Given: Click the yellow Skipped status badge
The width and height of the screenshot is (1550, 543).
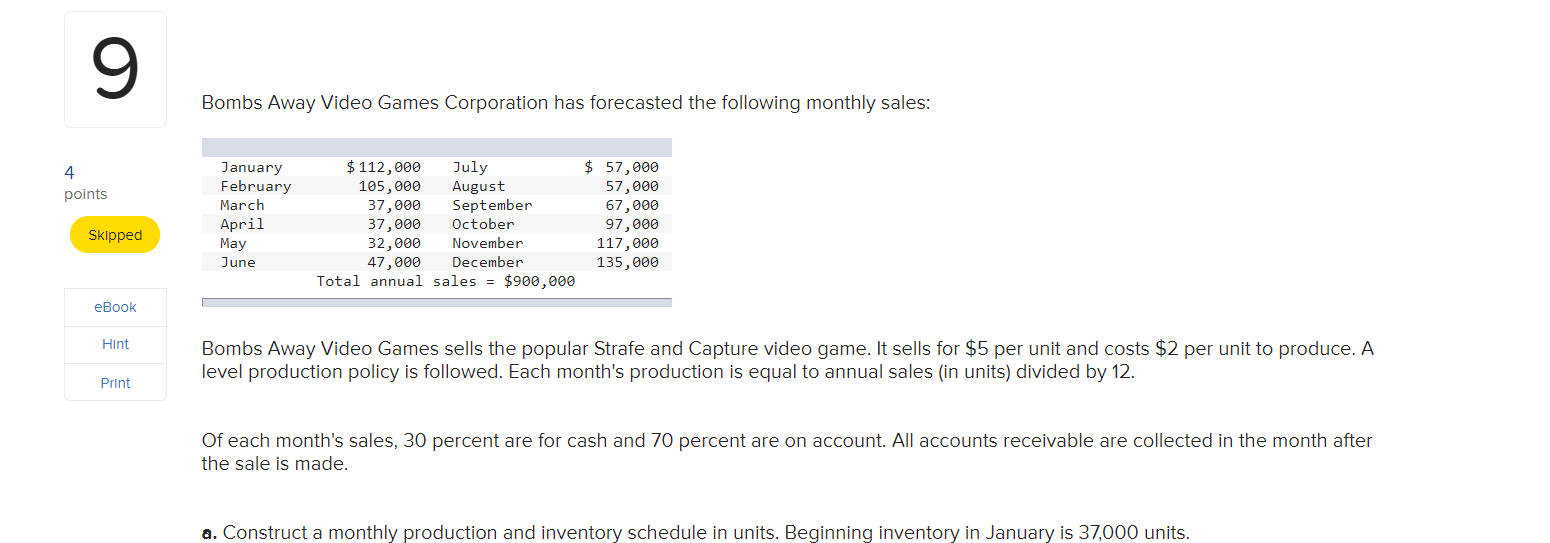Looking at the screenshot, I should coord(115,235).
